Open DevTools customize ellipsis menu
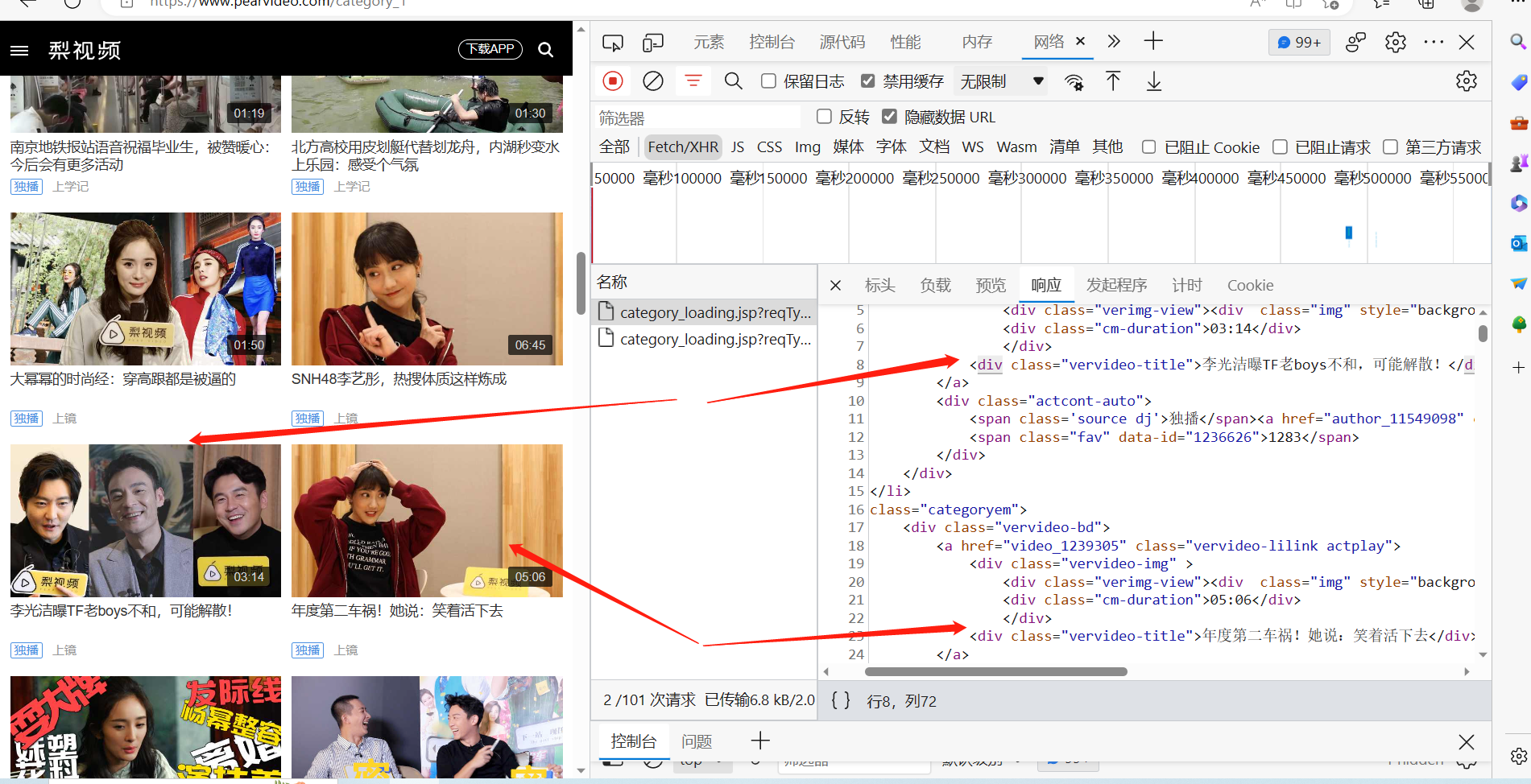1531x784 pixels. [x=1434, y=42]
